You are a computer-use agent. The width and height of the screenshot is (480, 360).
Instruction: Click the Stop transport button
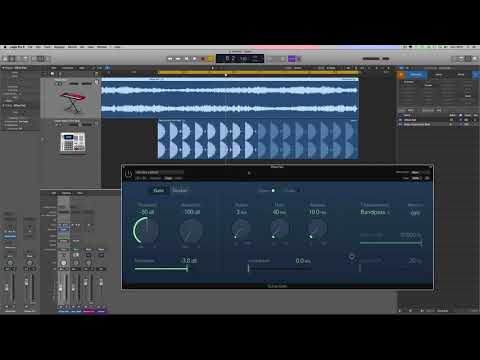(187, 59)
